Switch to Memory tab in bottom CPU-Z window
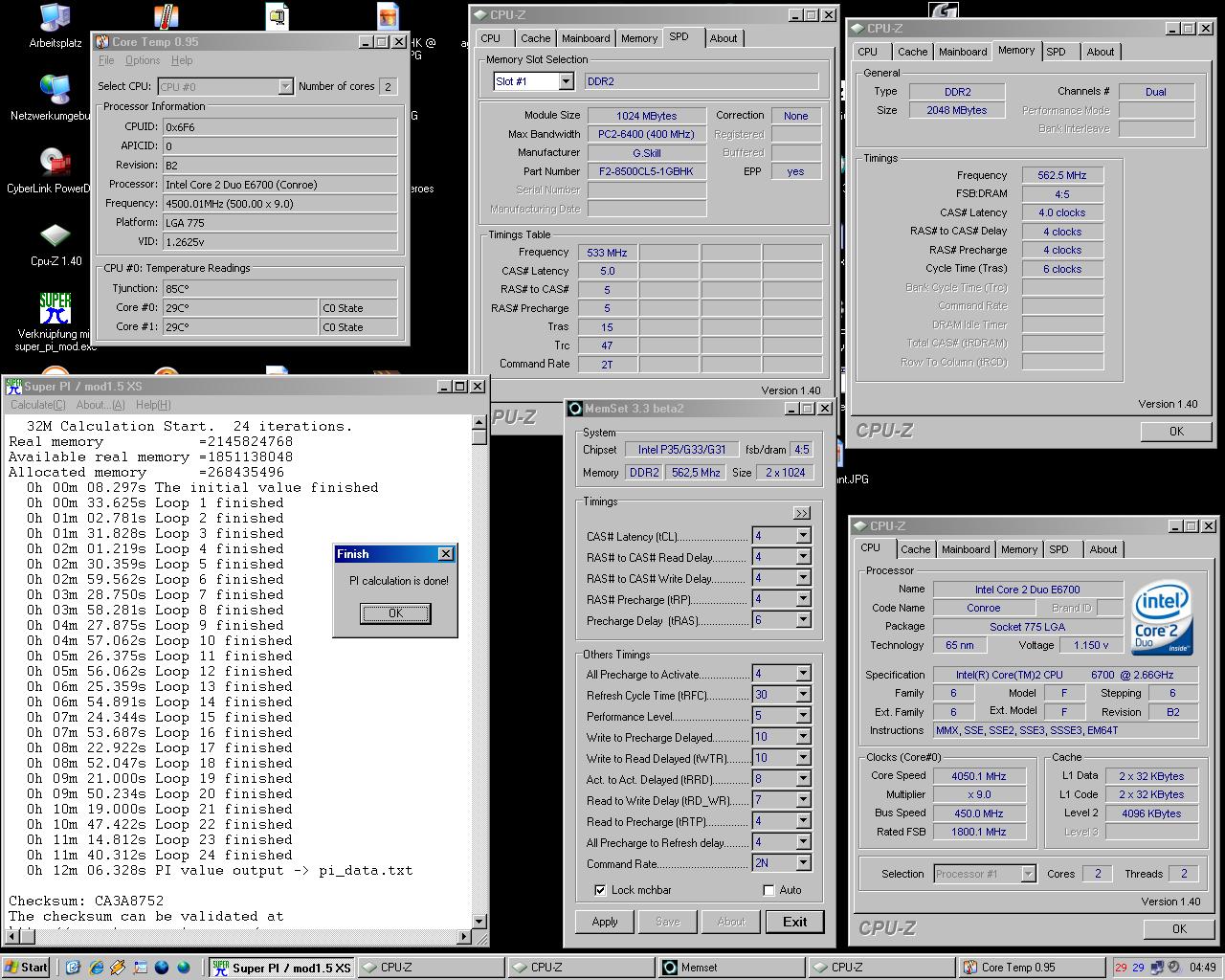1225x980 pixels. coord(1019,549)
